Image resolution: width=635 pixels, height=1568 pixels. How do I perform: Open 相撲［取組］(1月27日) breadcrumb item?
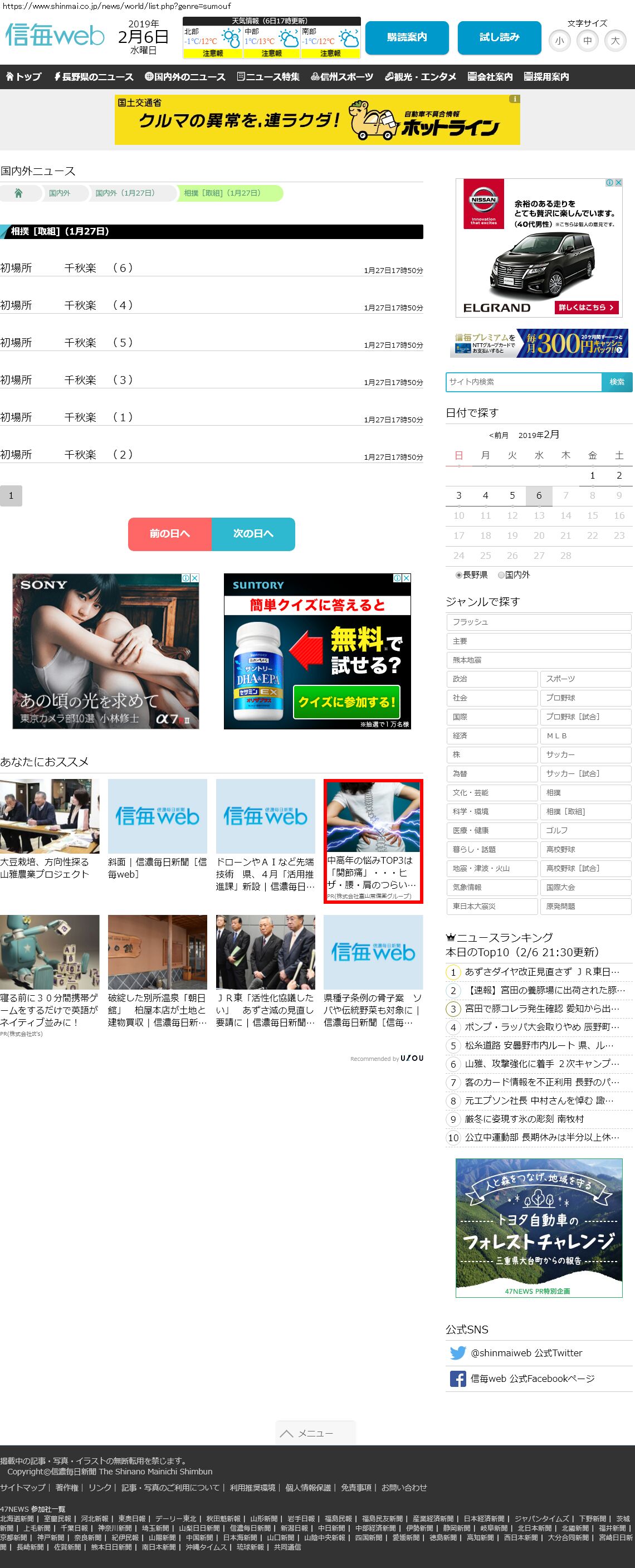[x=222, y=193]
